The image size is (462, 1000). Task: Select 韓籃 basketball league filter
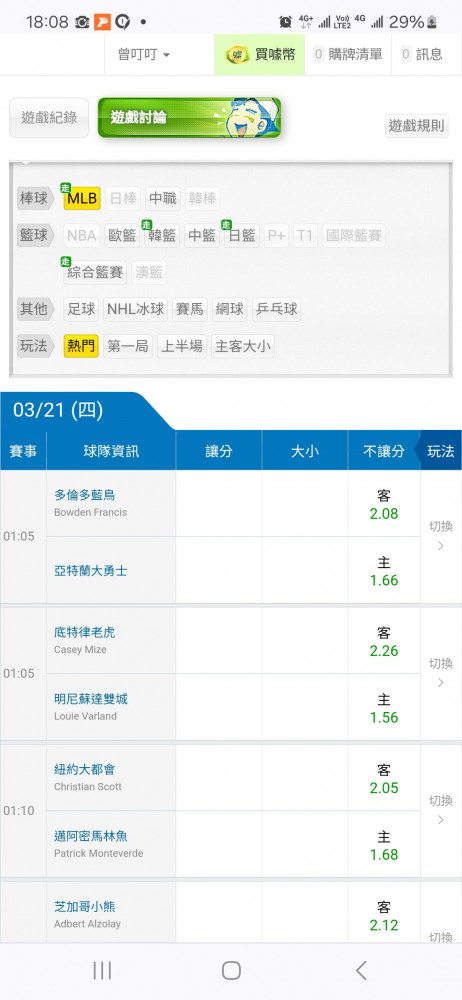point(161,236)
